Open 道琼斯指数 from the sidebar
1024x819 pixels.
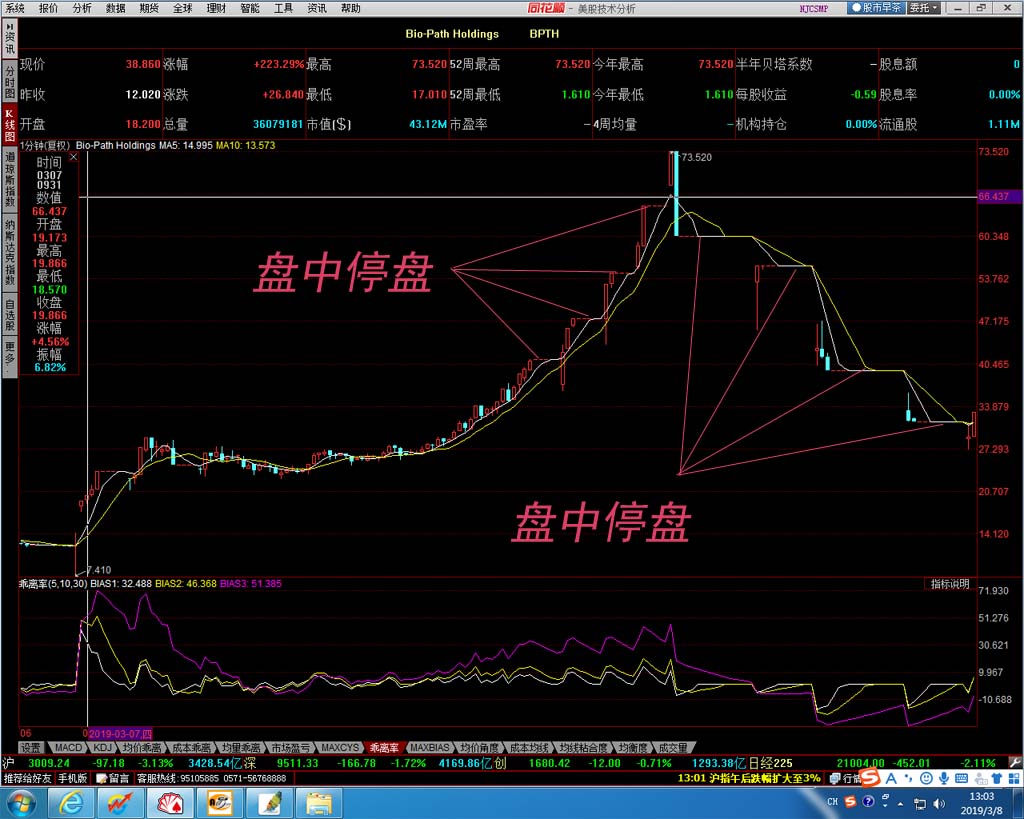pos(9,179)
